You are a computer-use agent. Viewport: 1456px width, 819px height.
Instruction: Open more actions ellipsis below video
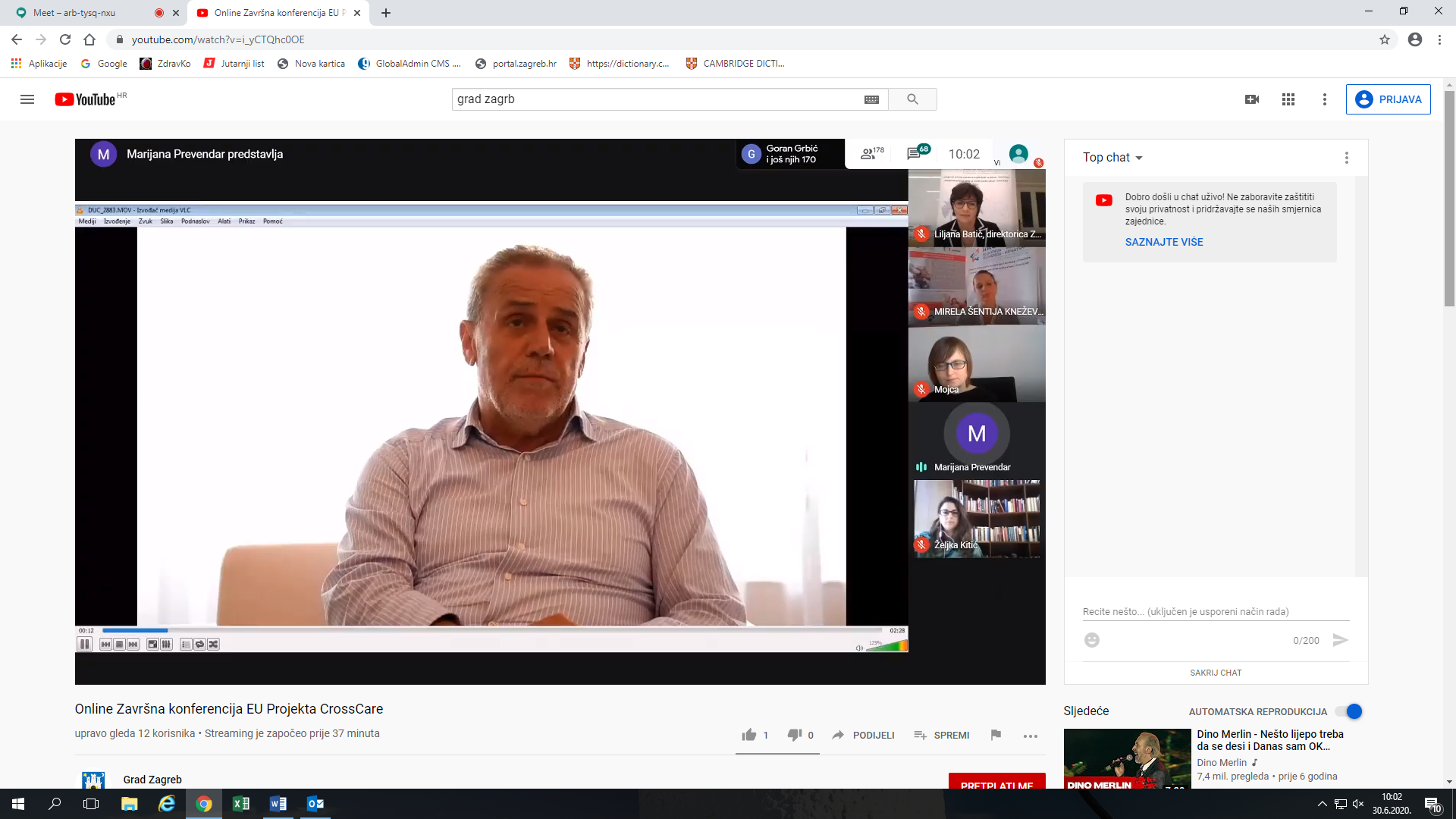(x=1030, y=736)
